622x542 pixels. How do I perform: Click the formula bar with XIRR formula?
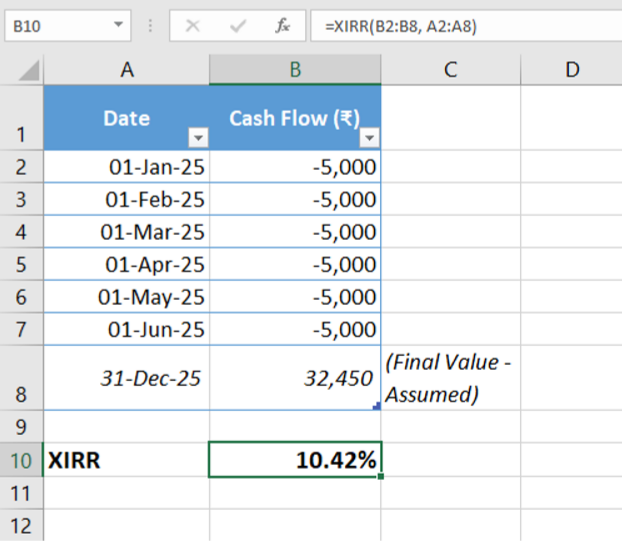(466, 26)
